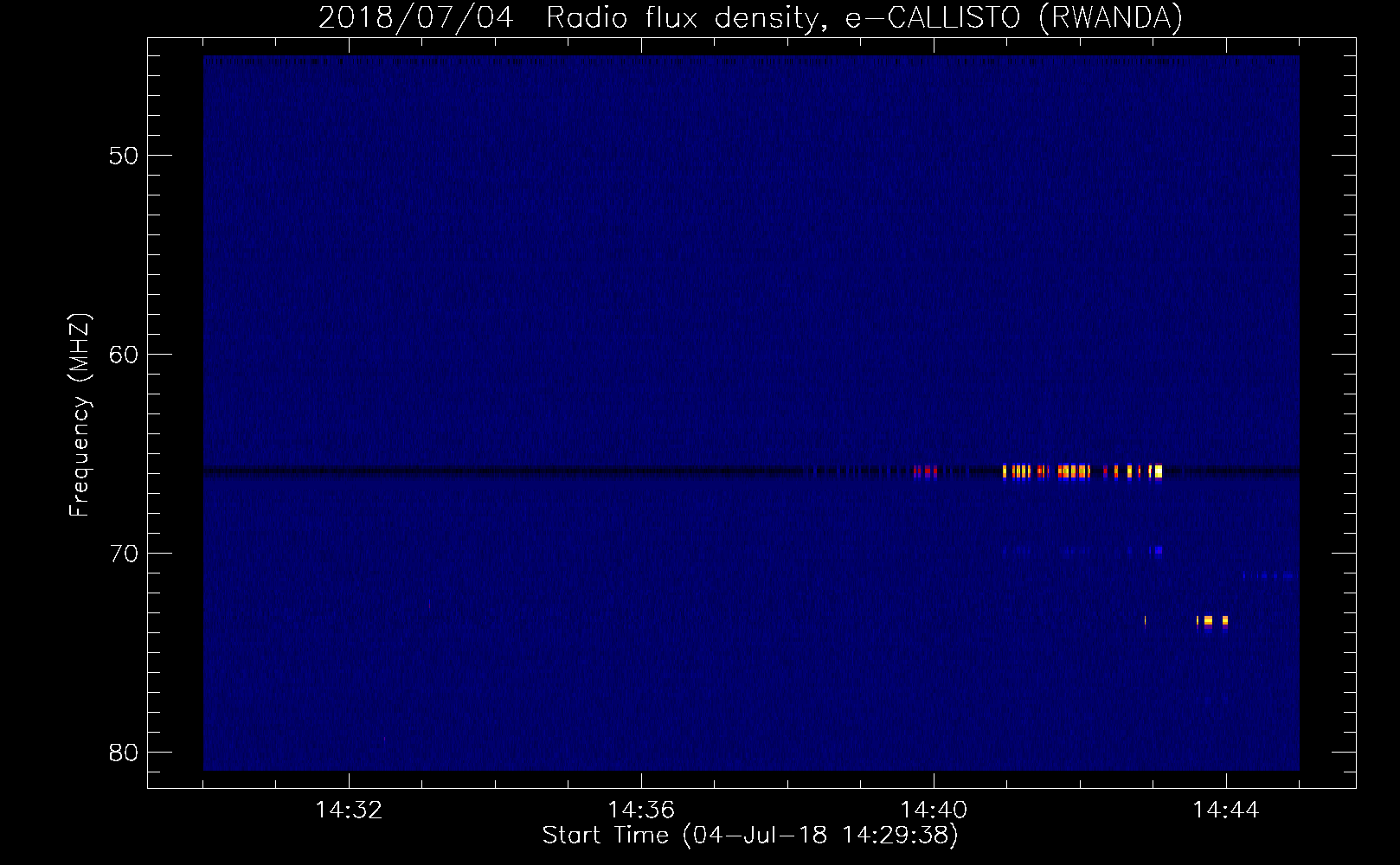Screen dimensions: 1400x865
Task: Click the red burst just before 14:40
Action: [926, 471]
